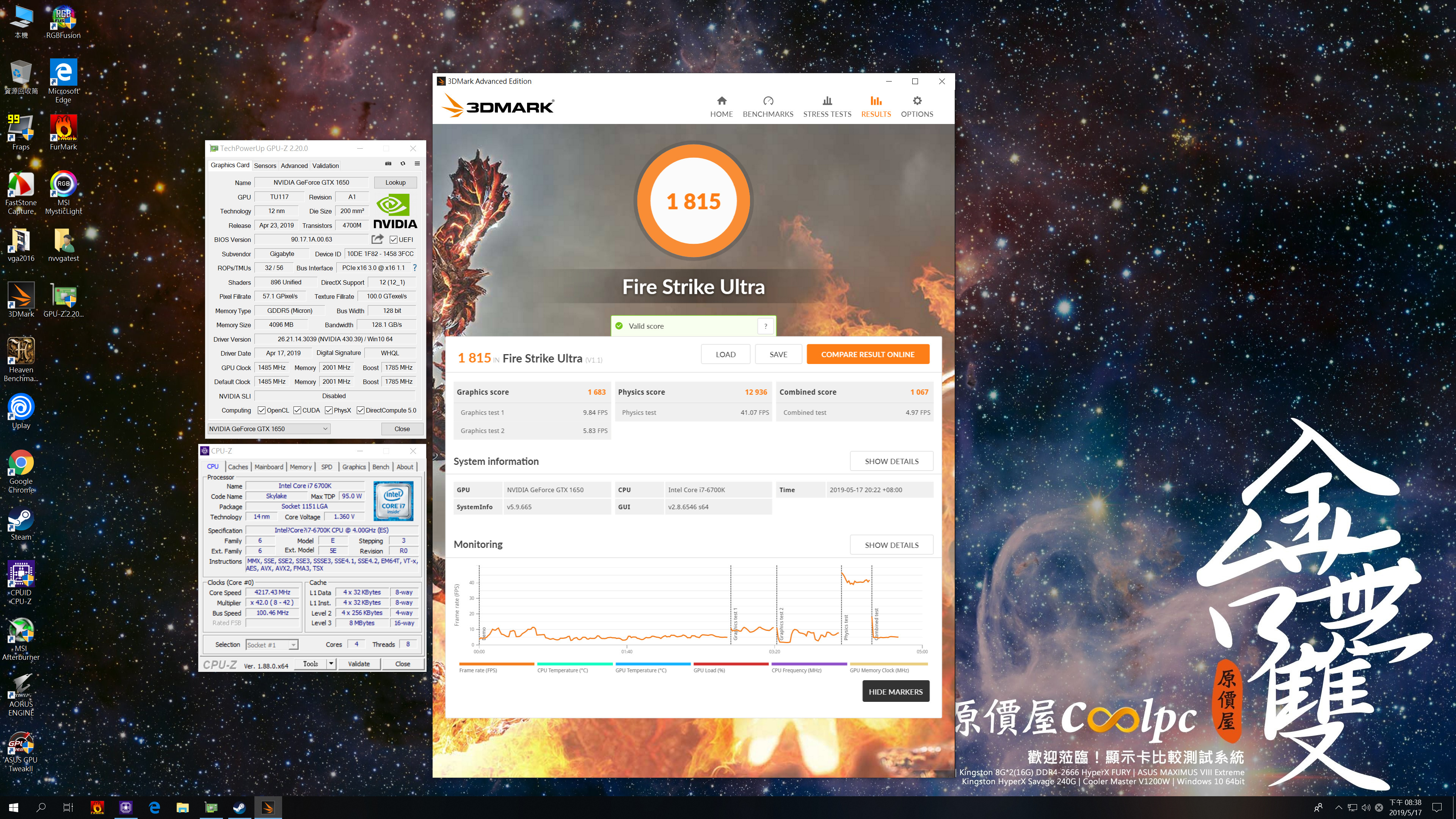Open FurMark desktop shortcut
The height and width of the screenshot is (819, 1456).
(63, 132)
